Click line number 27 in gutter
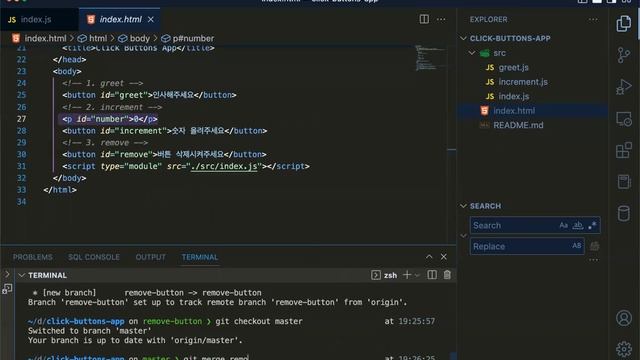Viewport: 640px width, 360px height. pos(21,119)
